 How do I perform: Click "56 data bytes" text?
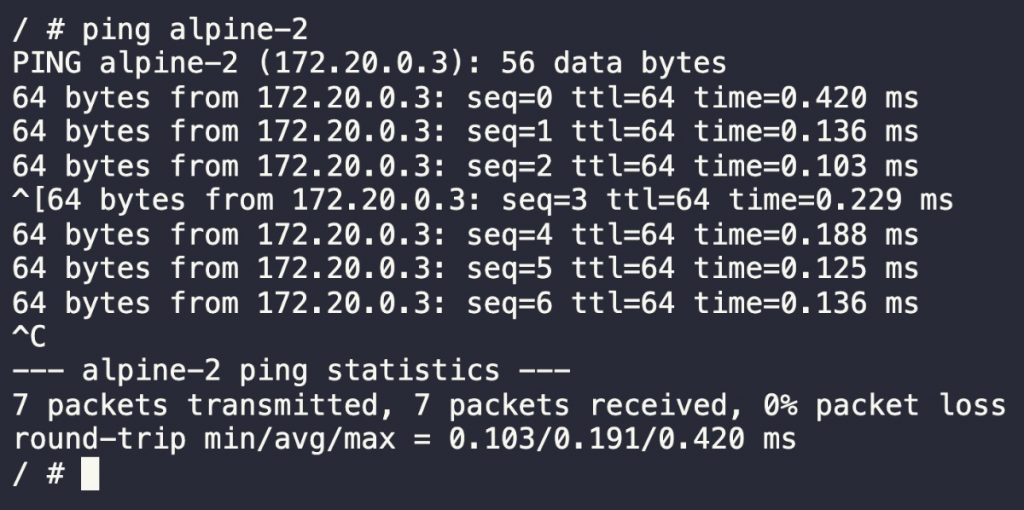[614, 64]
